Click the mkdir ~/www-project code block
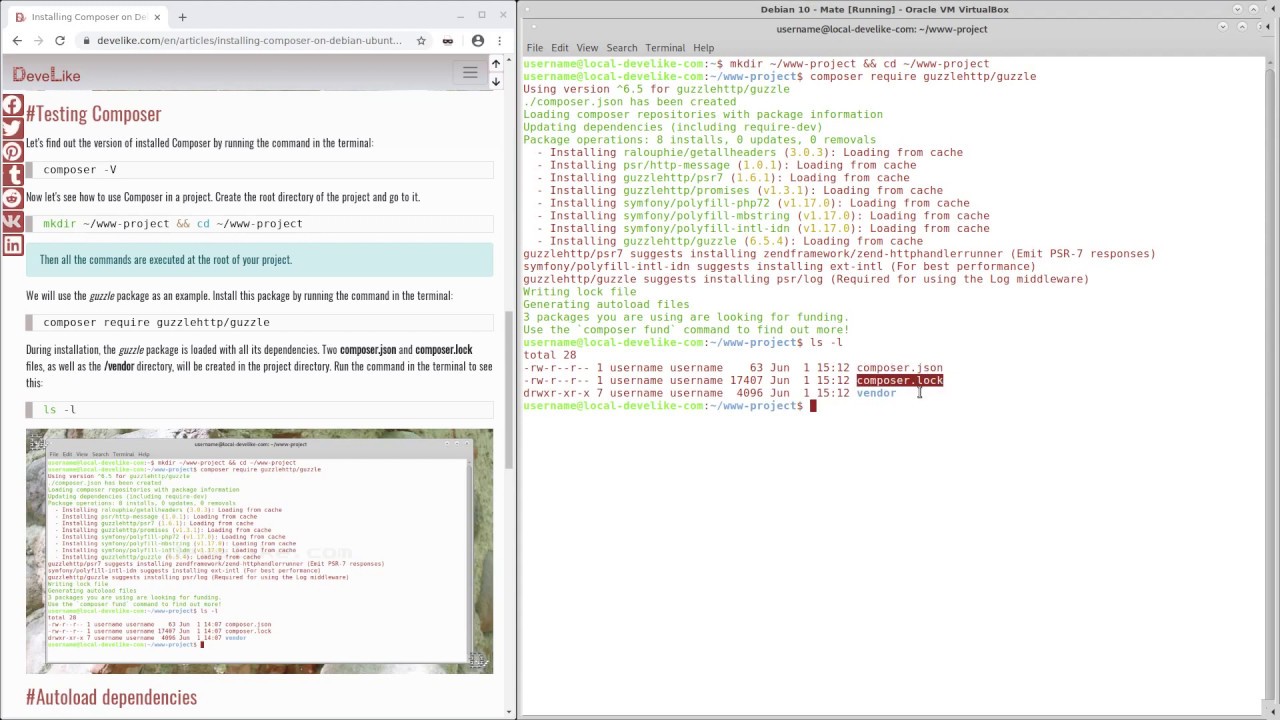Image resolution: width=1280 pixels, height=720 pixels. pyautogui.click(x=260, y=224)
